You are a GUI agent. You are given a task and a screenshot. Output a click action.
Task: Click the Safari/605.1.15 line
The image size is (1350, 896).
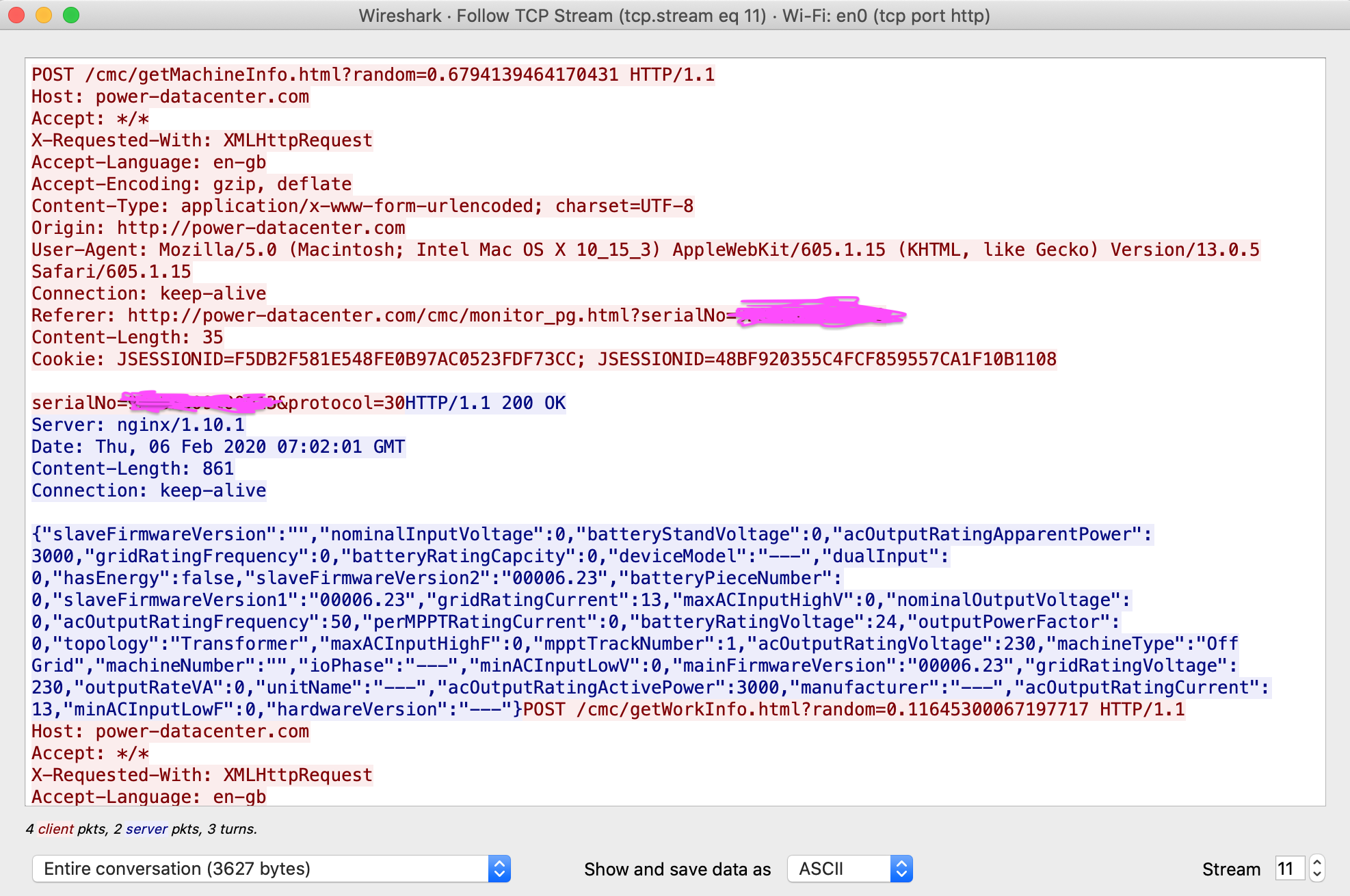111,272
